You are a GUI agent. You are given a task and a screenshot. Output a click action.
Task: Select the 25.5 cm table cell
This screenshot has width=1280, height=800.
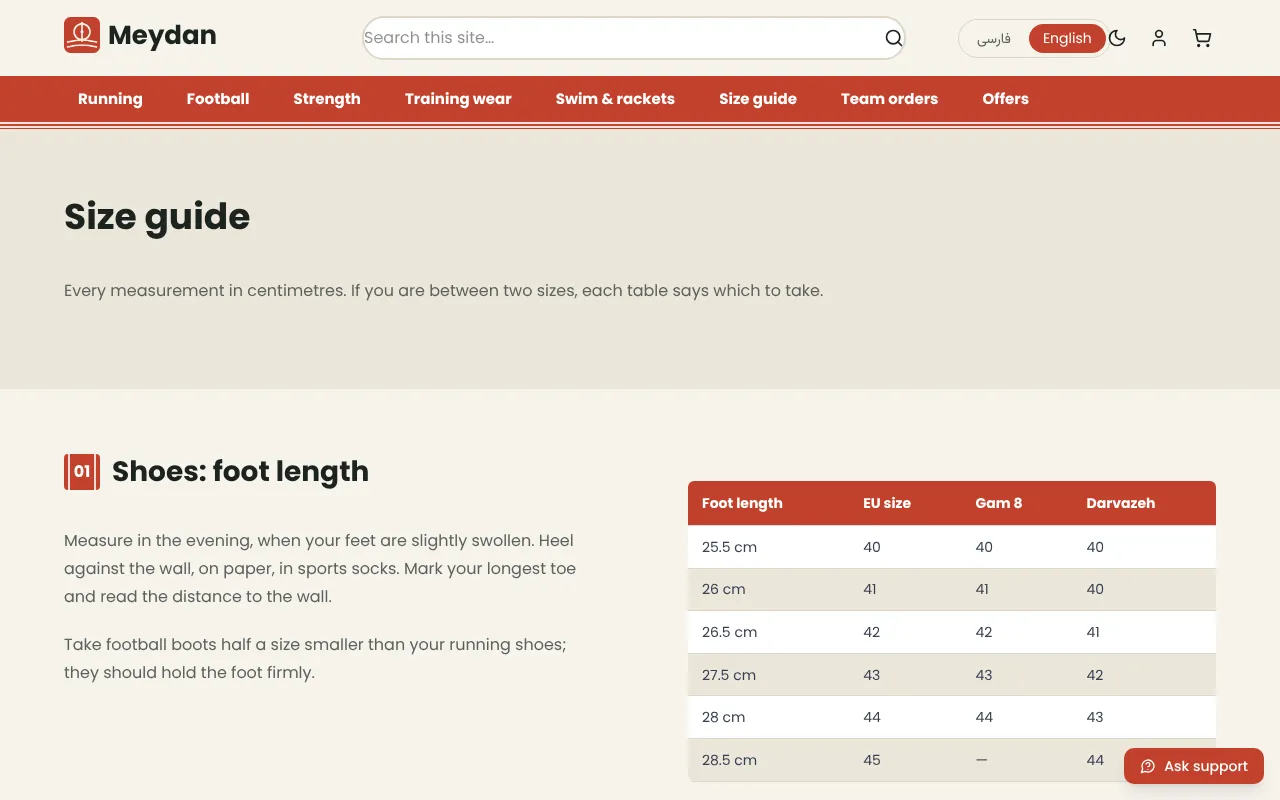(768, 547)
